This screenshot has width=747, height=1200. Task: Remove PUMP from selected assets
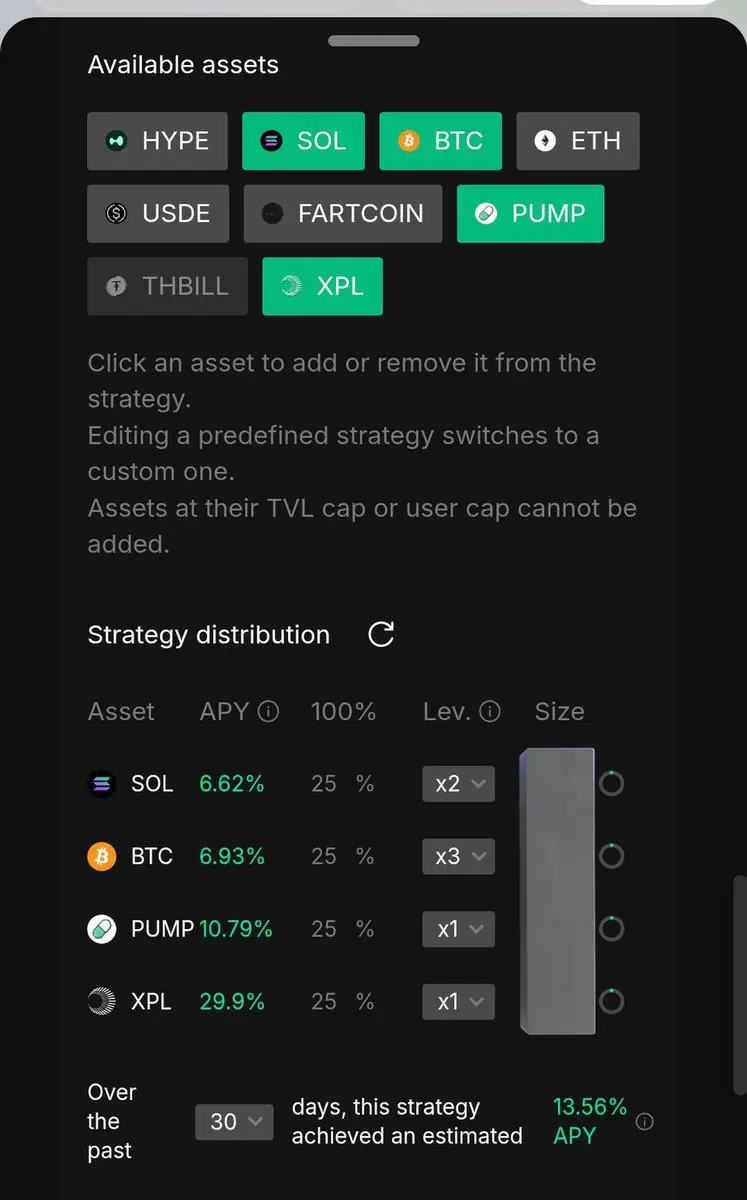530,213
